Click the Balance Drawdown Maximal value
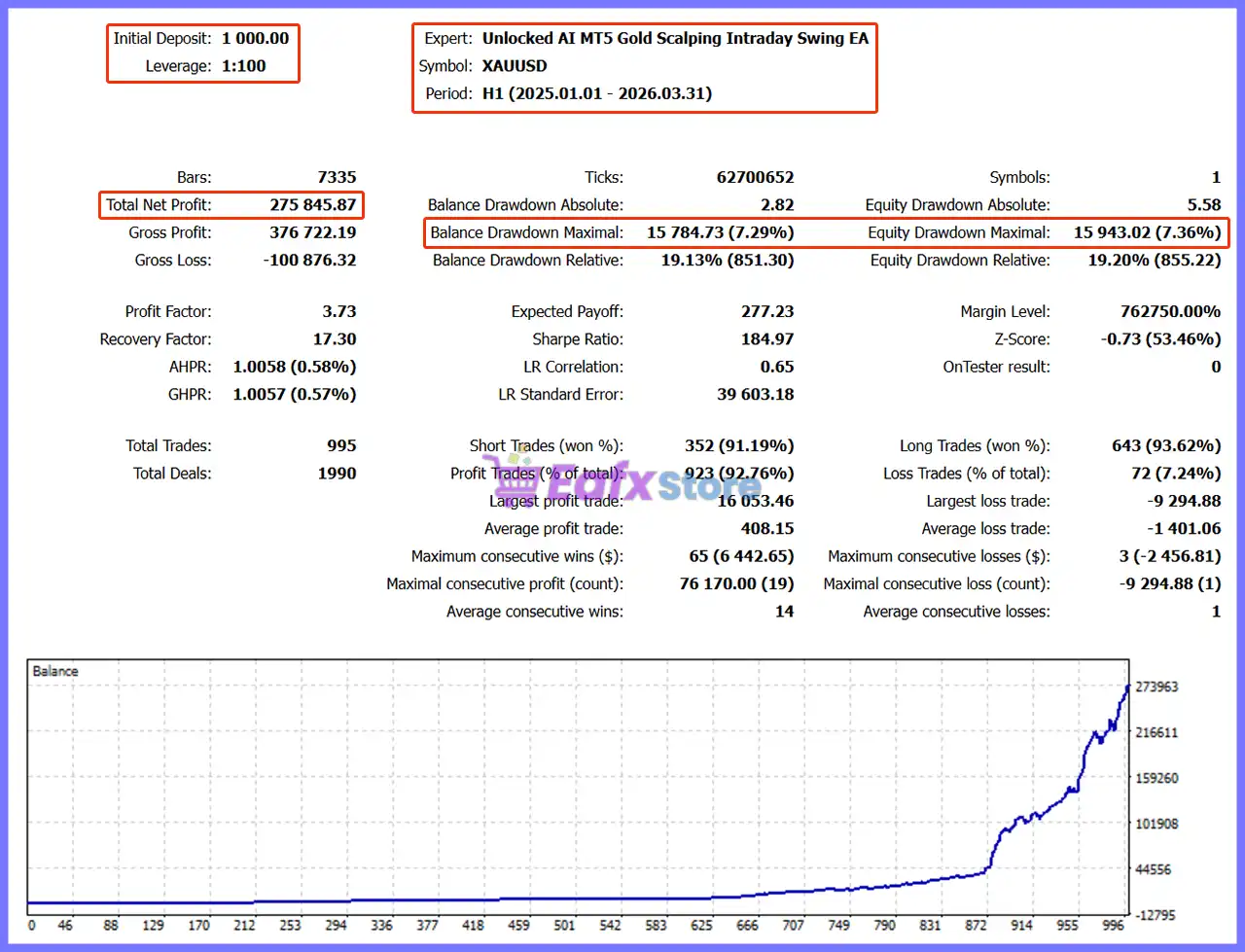This screenshot has width=1245, height=952. [x=721, y=232]
